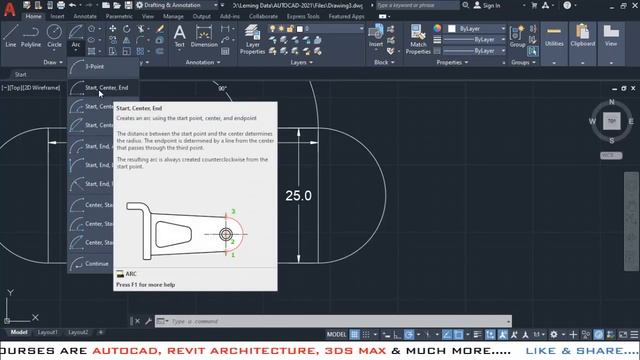This screenshot has width=640, height=360.
Task: Switch to the Insert ribbon tab
Action: 58,17
